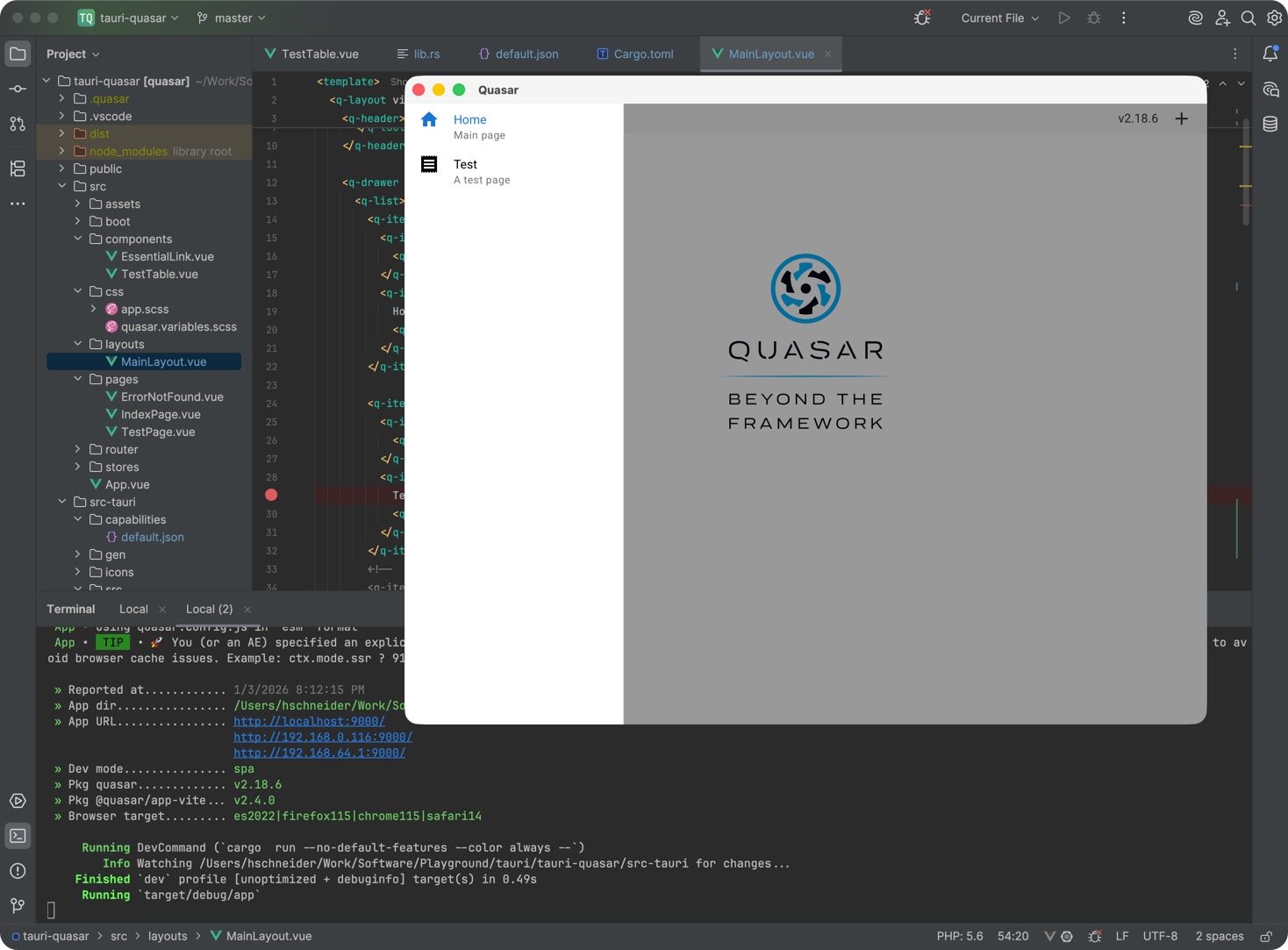Click the editor vertical scrollbar

click(x=1246, y=174)
